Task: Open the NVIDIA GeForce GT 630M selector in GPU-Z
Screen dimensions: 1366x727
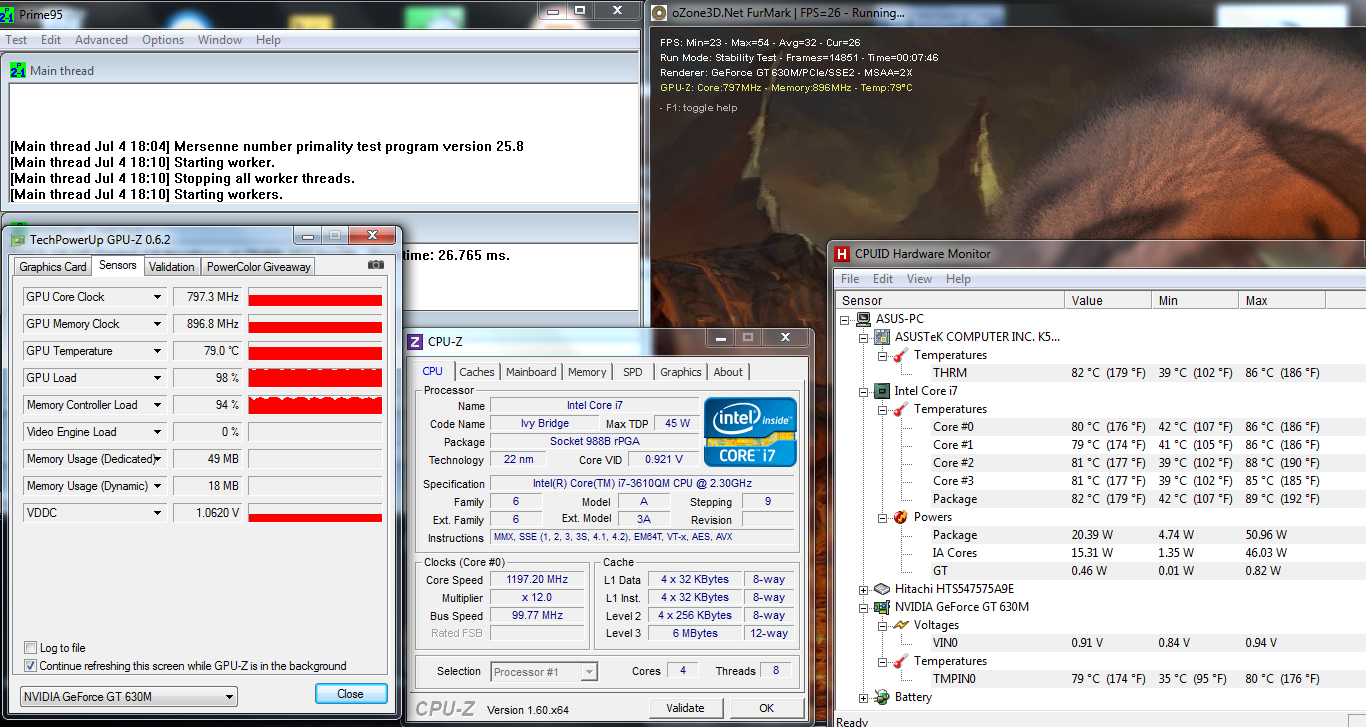Action: [129, 696]
